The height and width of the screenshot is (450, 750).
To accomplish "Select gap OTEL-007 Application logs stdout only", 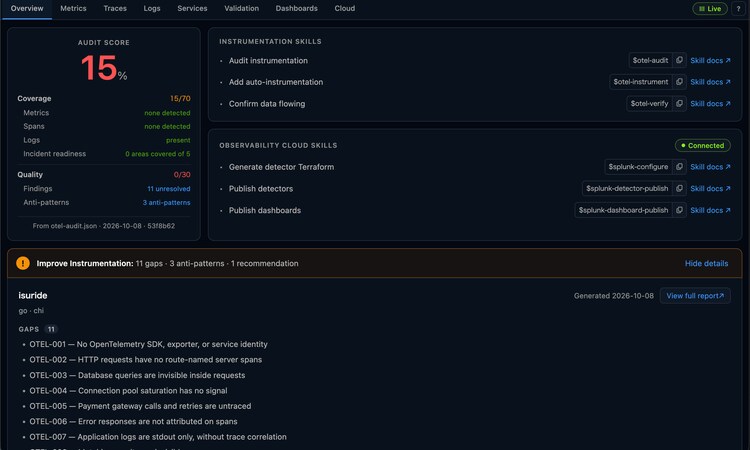I will (x=158, y=437).
